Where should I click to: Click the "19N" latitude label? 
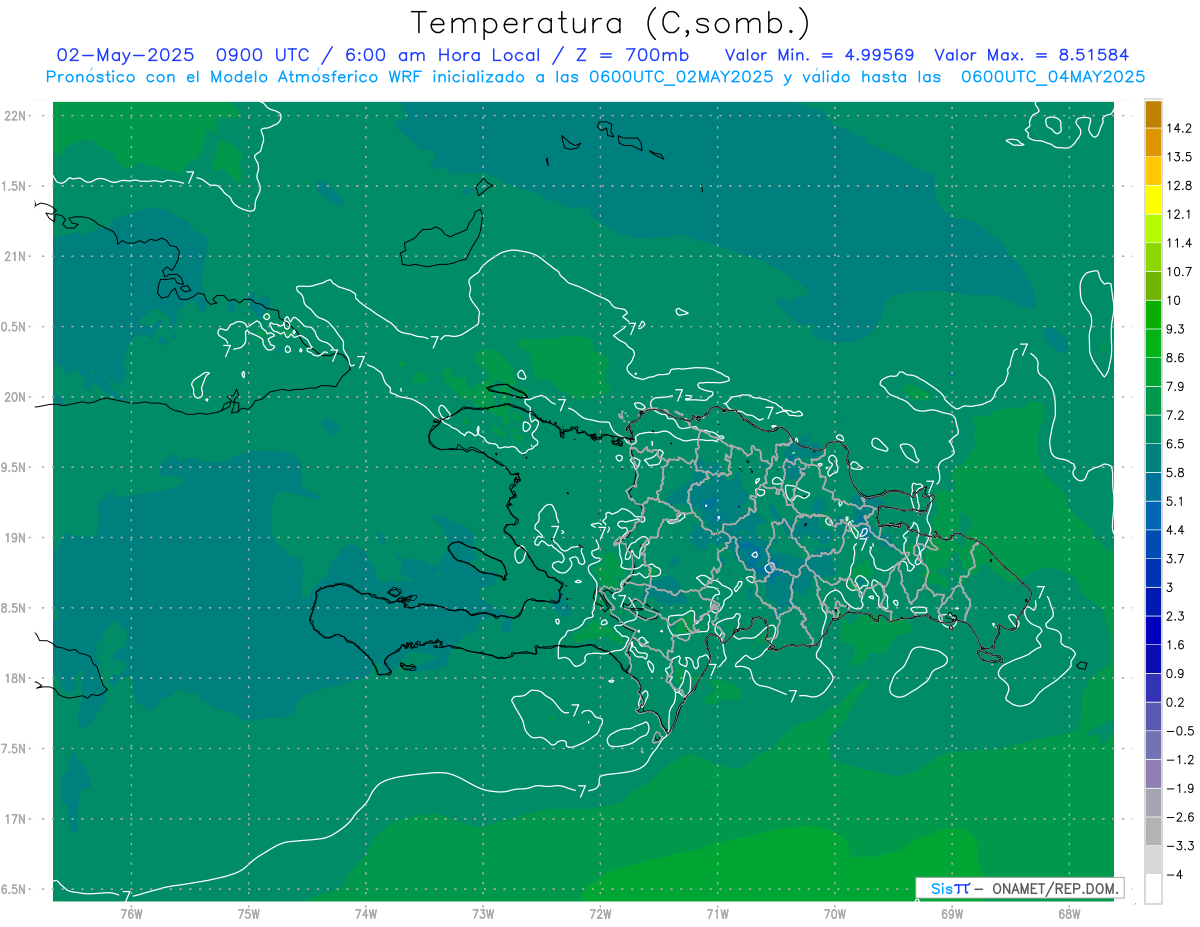click(15, 538)
